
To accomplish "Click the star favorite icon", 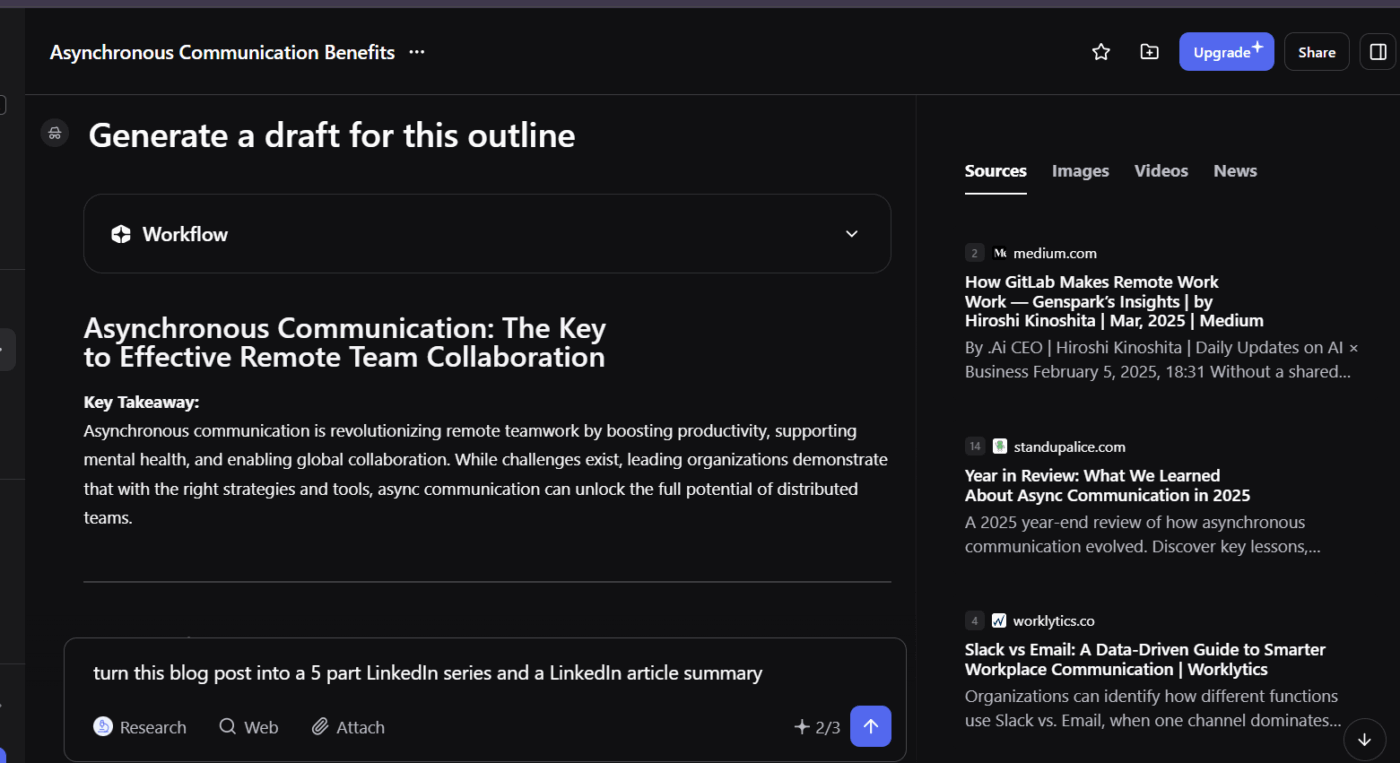I will (x=1101, y=52).
